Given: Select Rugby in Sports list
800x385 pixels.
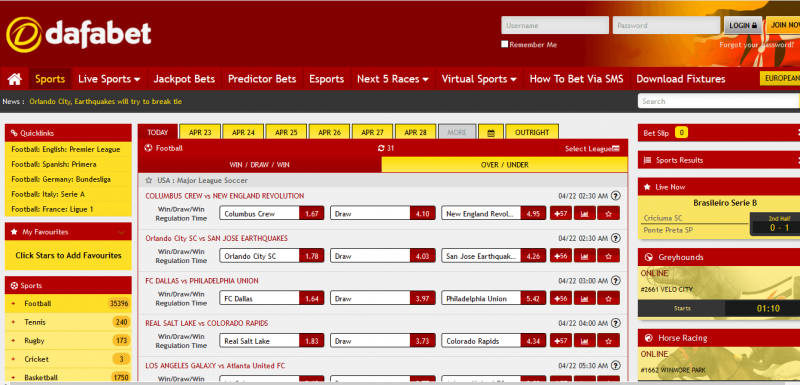Looking at the screenshot, I should tap(68, 341).
